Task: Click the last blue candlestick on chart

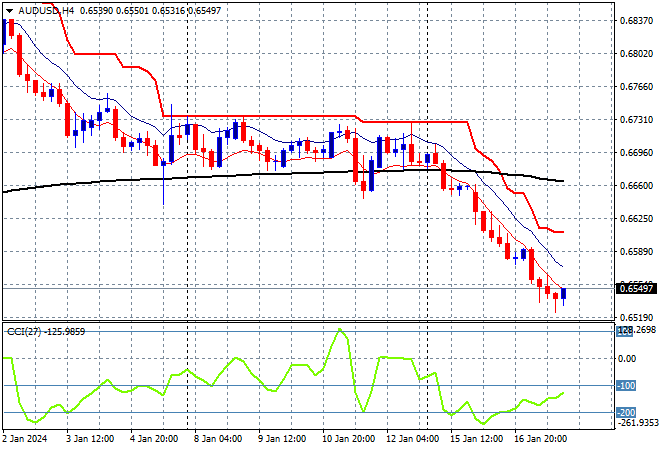Action: [563, 293]
